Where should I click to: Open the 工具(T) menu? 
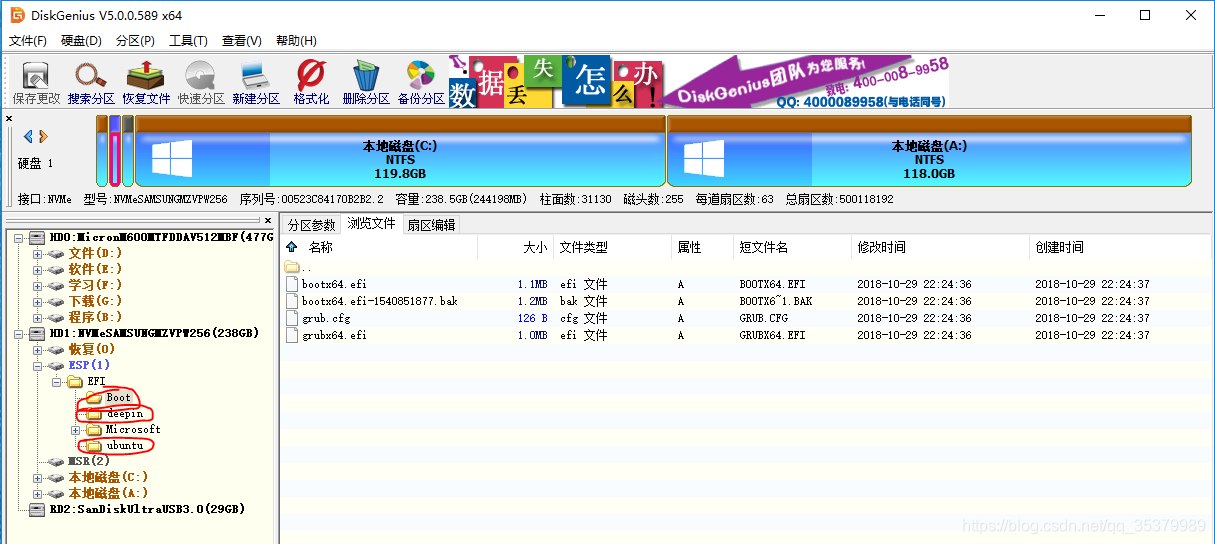point(188,41)
